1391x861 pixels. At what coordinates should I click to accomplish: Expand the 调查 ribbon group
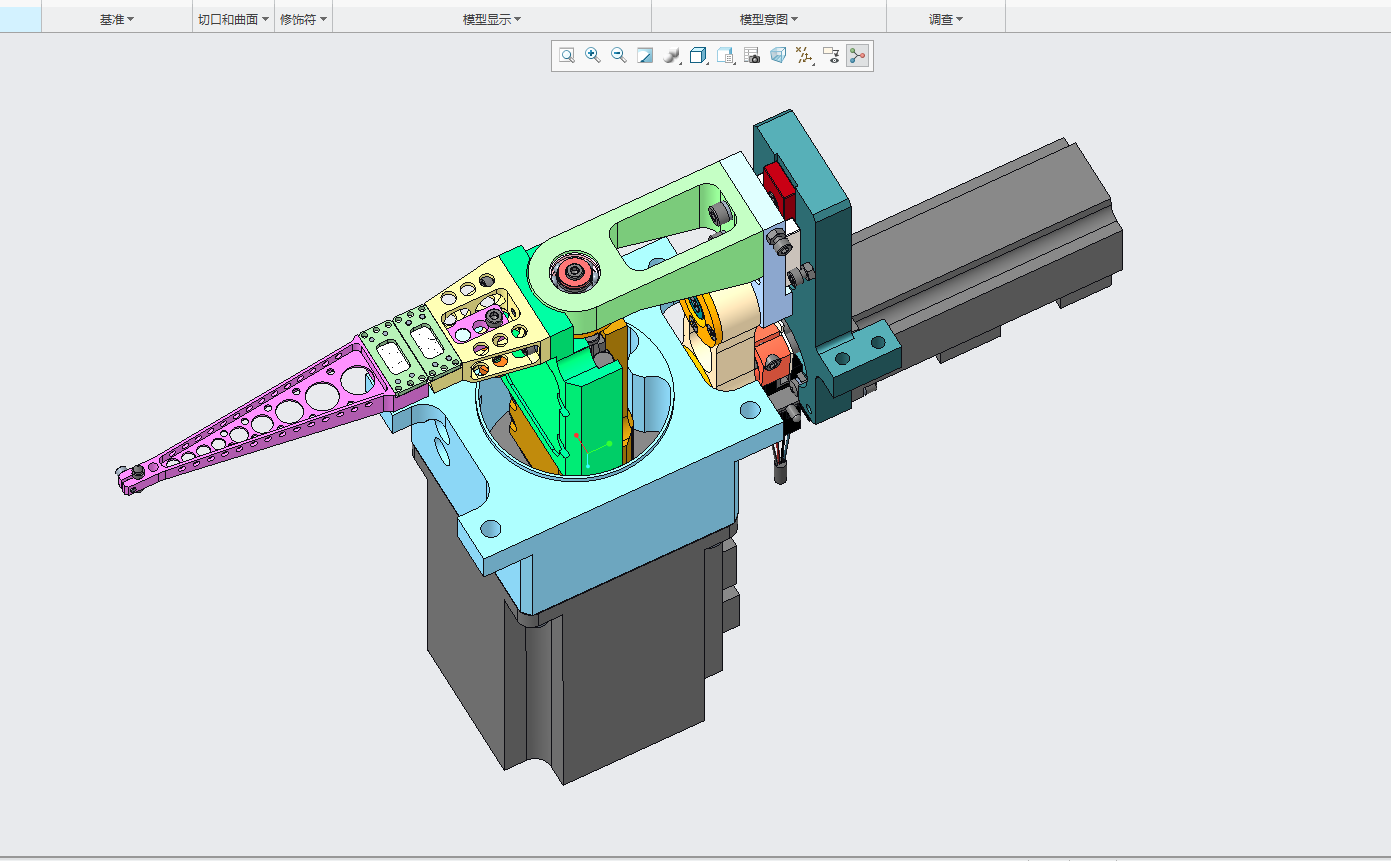point(946,19)
